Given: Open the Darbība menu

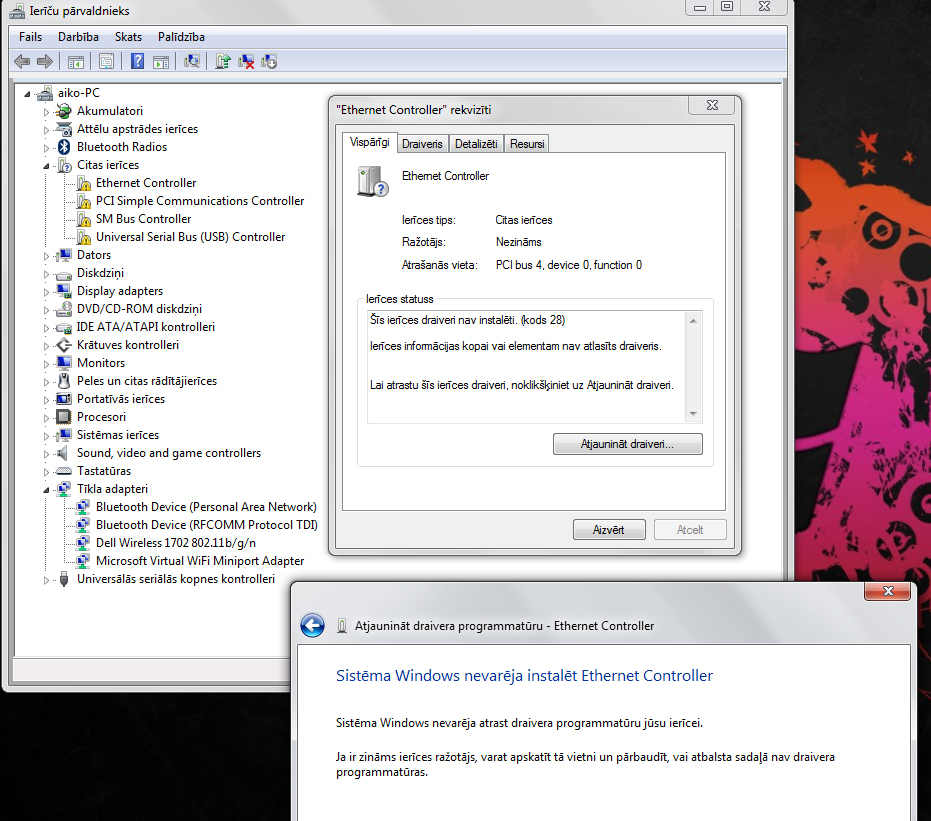Looking at the screenshot, I should (78, 37).
